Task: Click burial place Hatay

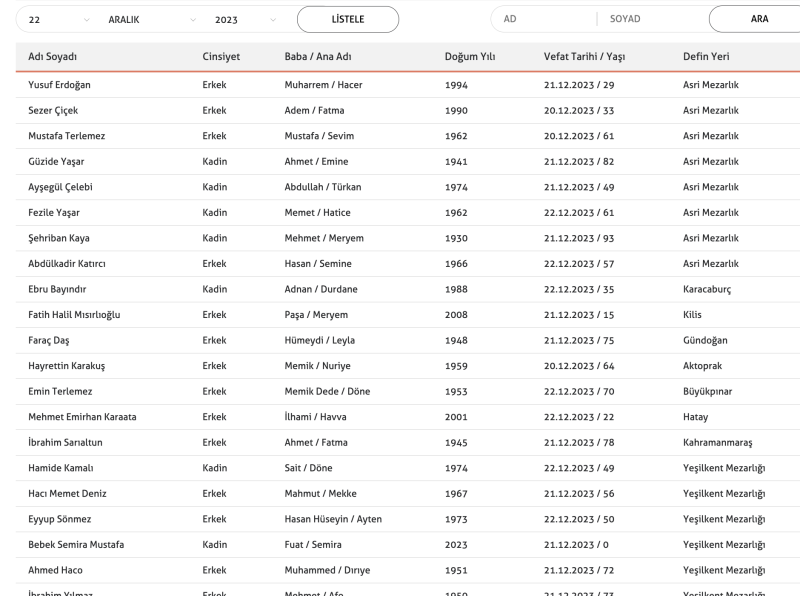Action: (x=695, y=417)
